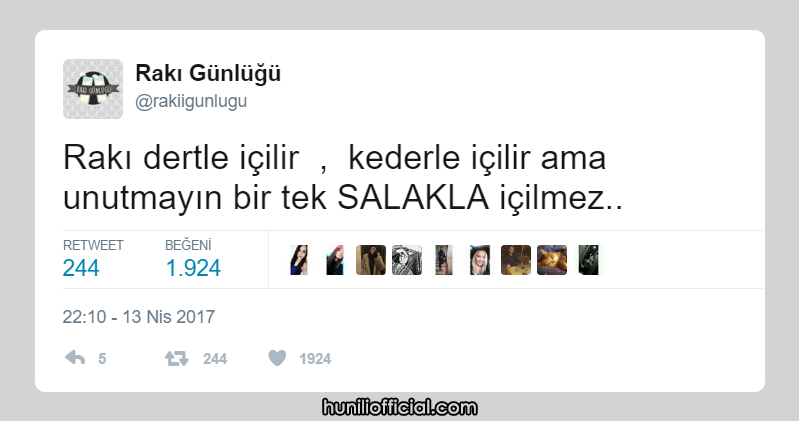Screen dimensions: 799x421
Task: Open the blonde woman's liker avatar
Action: click(480, 260)
